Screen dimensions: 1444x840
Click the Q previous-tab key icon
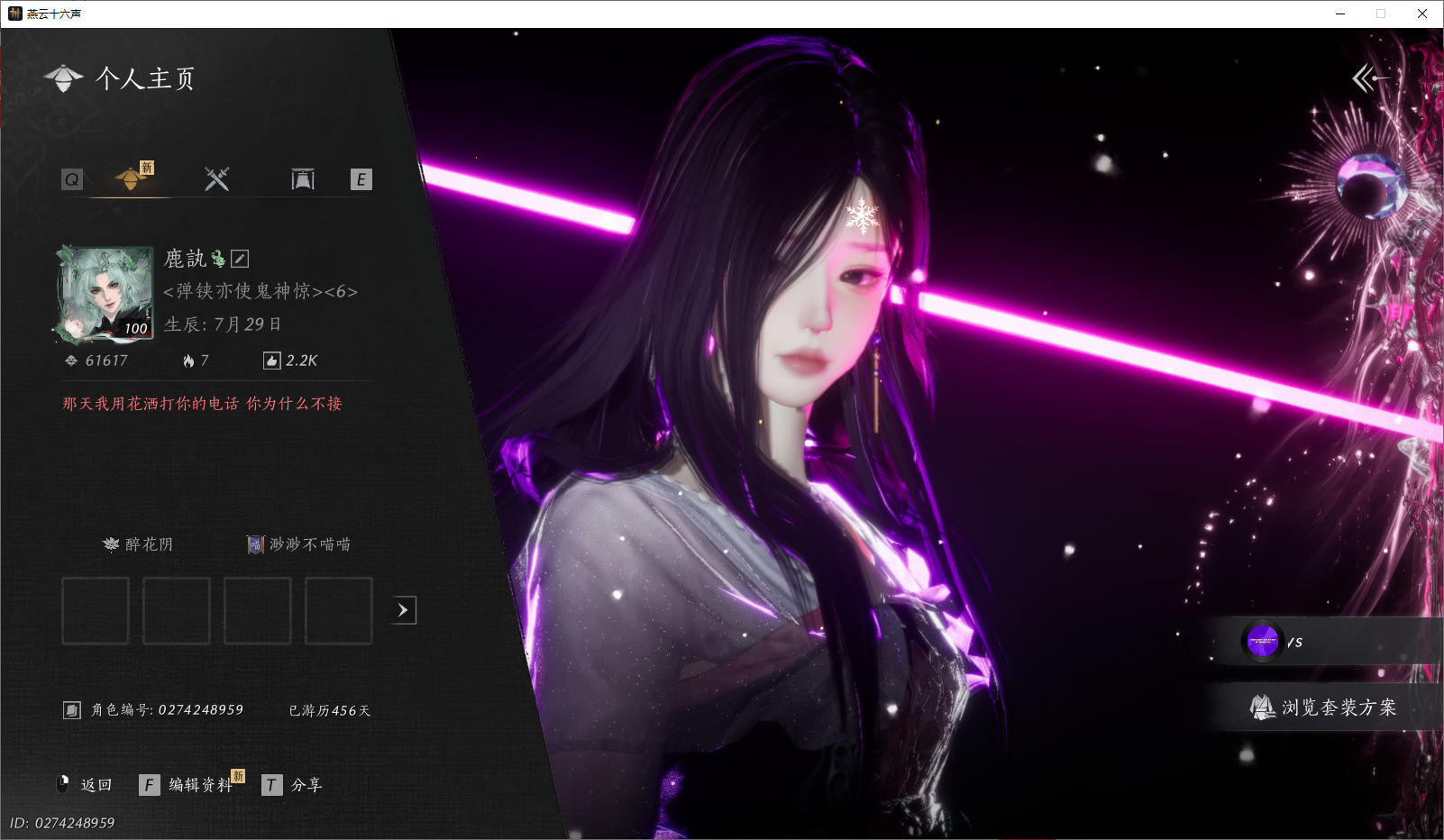(72, 179)
